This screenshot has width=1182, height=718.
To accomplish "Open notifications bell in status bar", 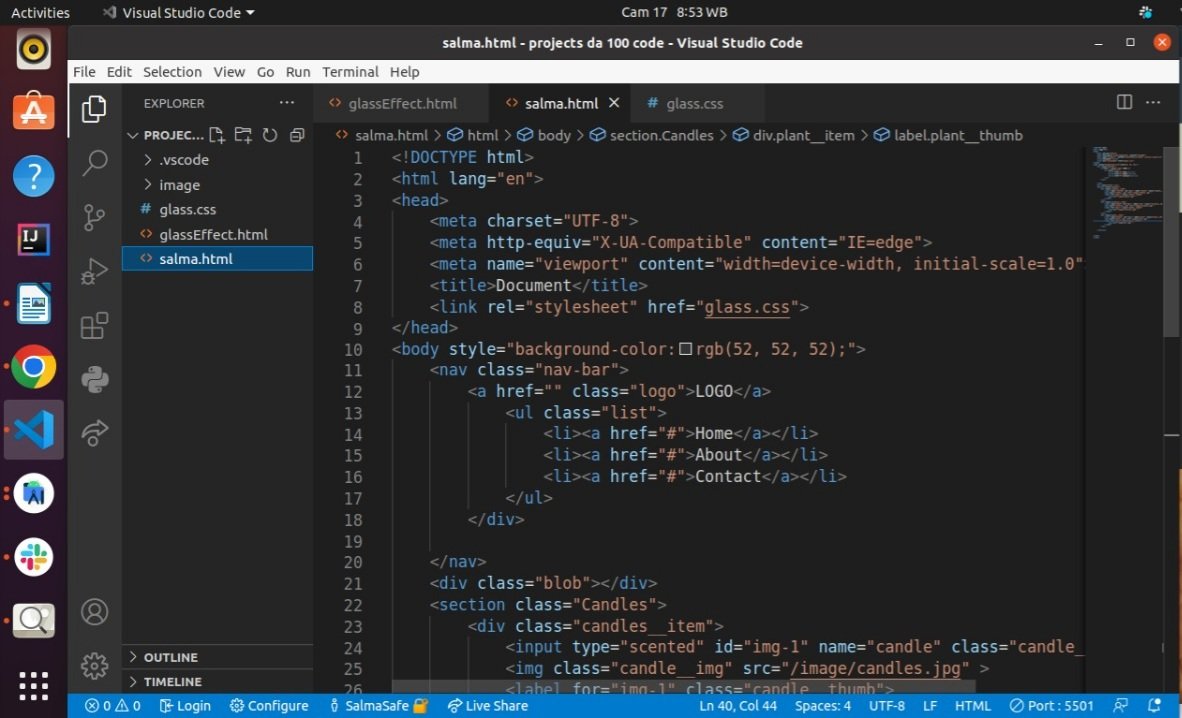I will (1153, 706).
